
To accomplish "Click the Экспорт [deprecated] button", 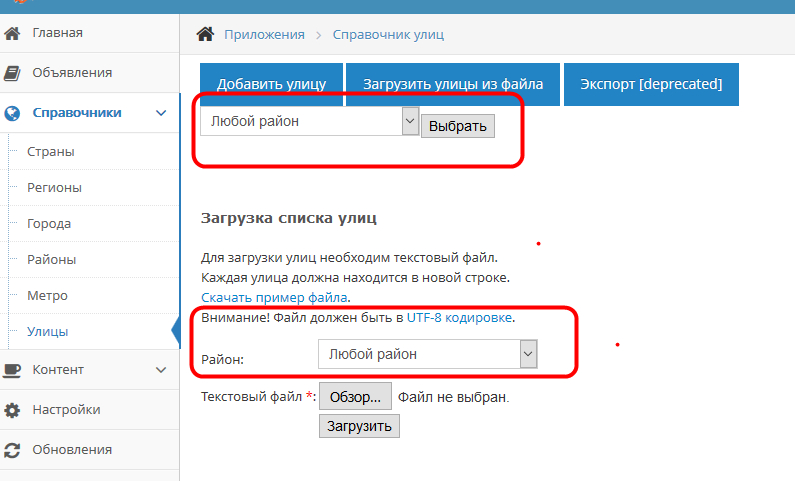I will pyautogui.click(x=651, y=84).
